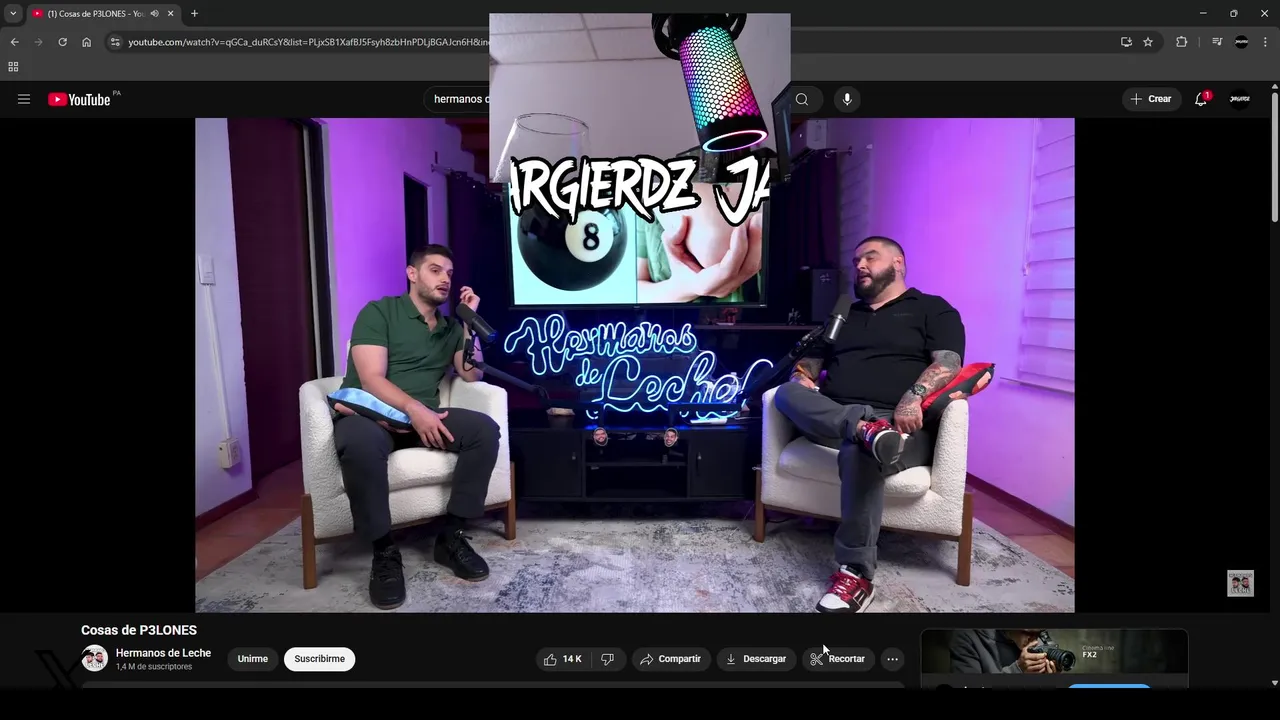Viewport: 1280px width, 720px height.
Task: View site information icon in address bar
Action: pyautogui.click(x=115, y=42)
